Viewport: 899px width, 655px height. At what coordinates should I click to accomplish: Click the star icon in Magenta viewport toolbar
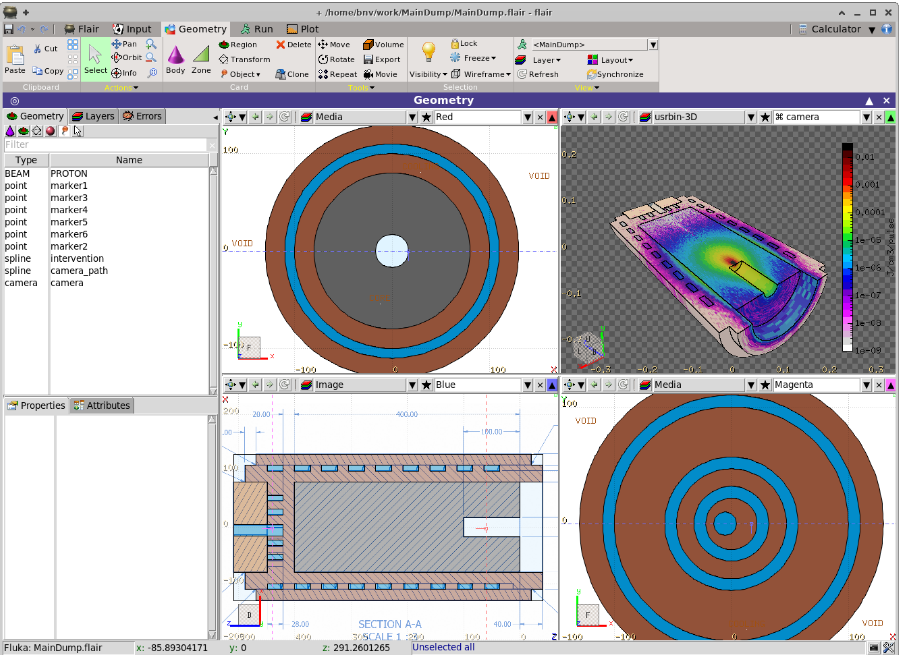click(765, 385)
